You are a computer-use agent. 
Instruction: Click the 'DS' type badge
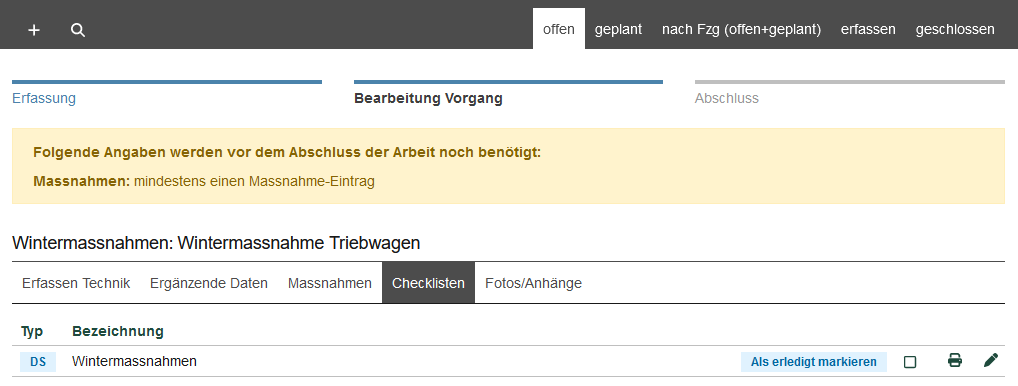pos(38,361)
